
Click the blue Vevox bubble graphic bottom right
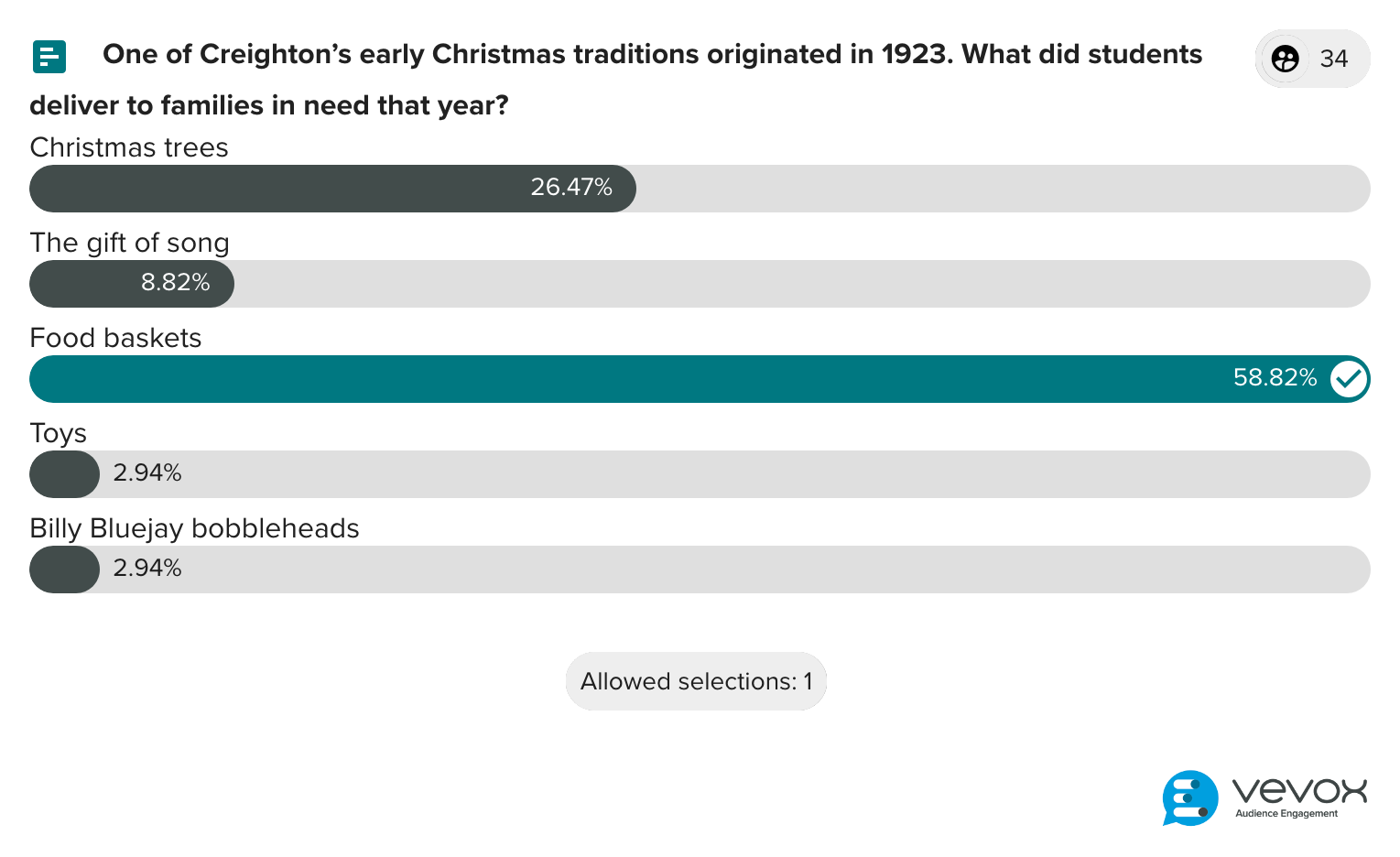1189,798
